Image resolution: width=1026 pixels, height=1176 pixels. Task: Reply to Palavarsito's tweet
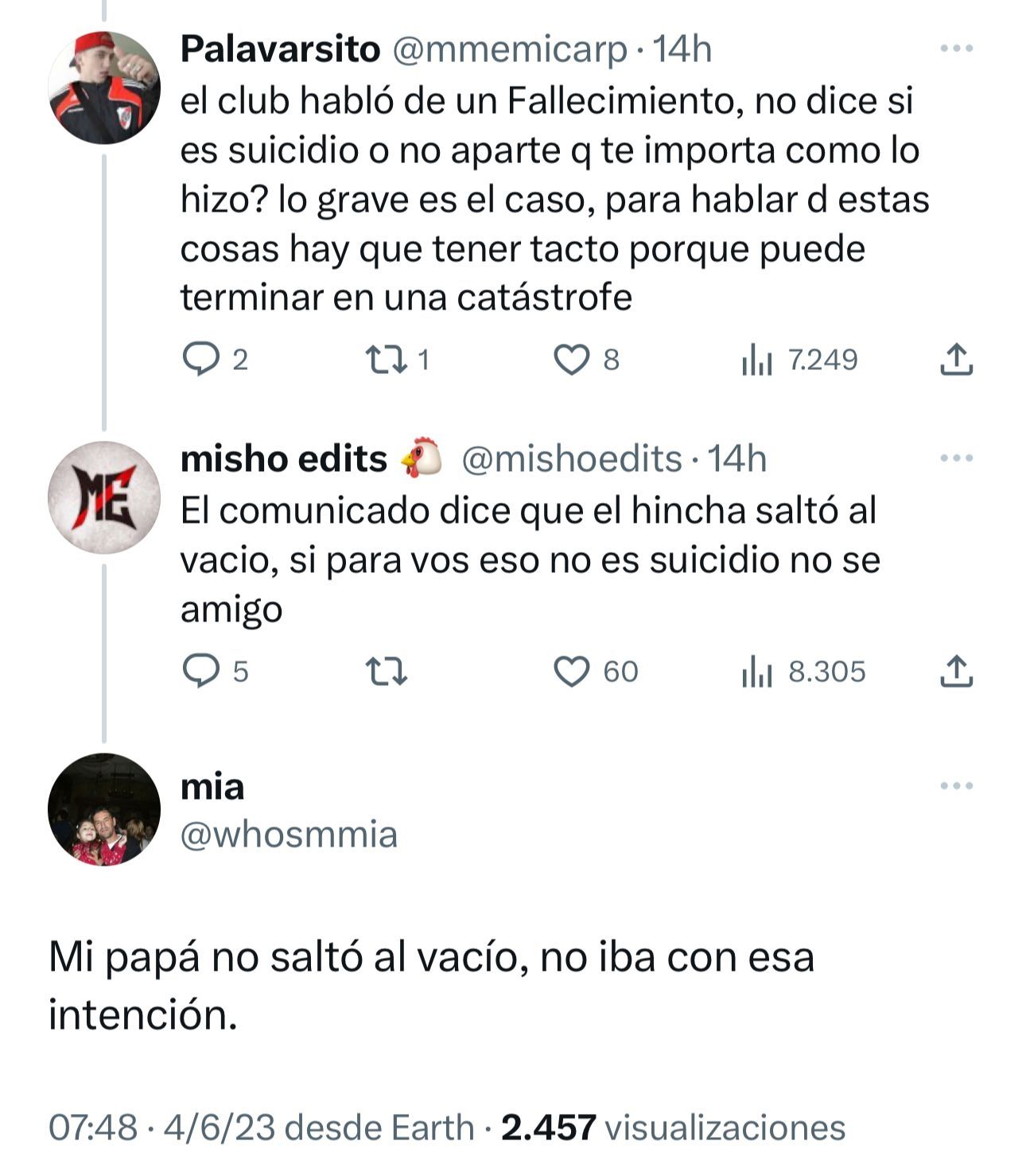click(x=200, y=360)
